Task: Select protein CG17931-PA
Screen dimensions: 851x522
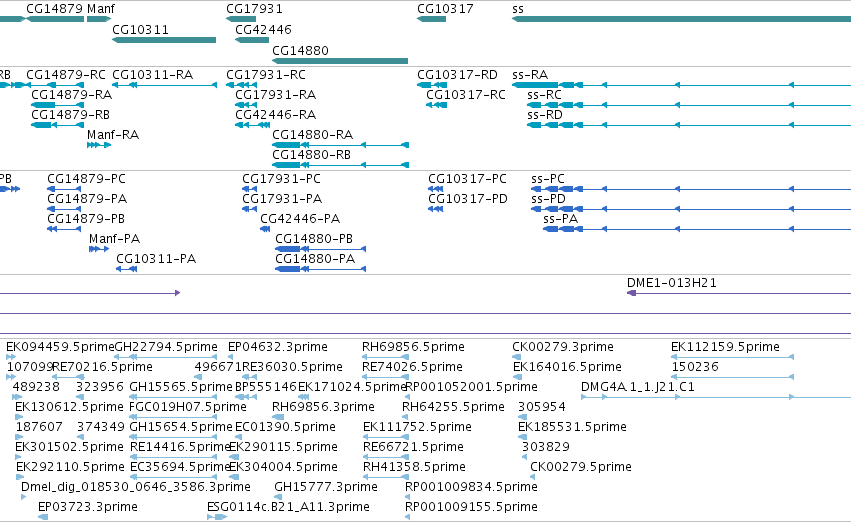Action: (282, 199)
